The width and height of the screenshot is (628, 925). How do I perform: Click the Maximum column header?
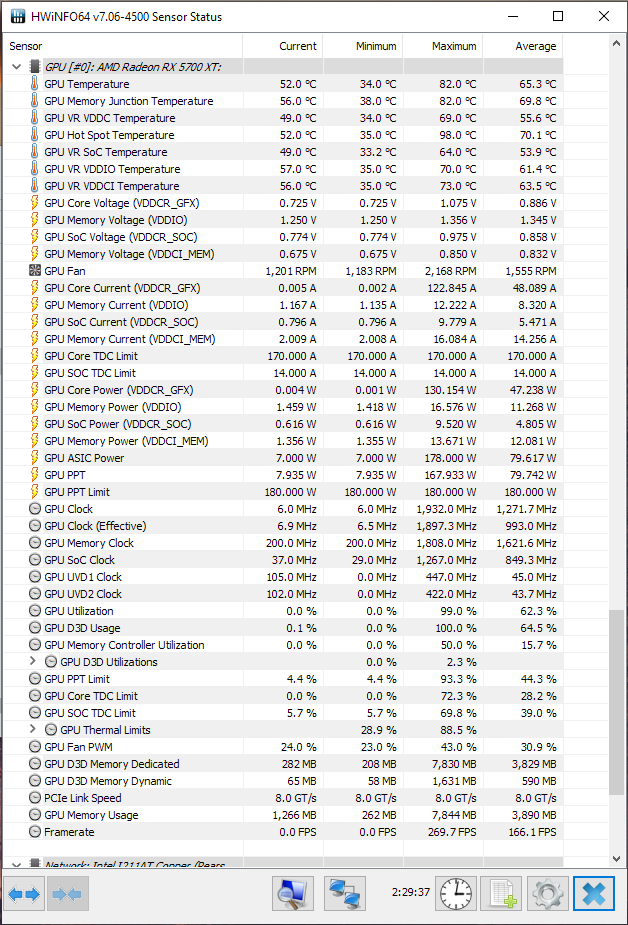[x=442, y=46]
